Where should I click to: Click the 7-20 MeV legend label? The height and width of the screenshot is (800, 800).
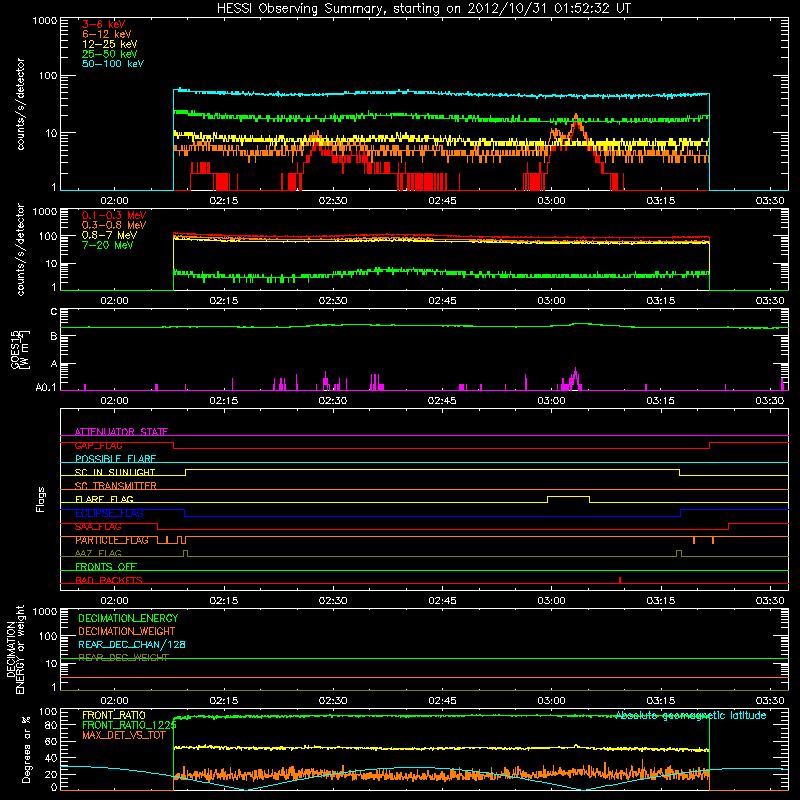coord(107,245)
